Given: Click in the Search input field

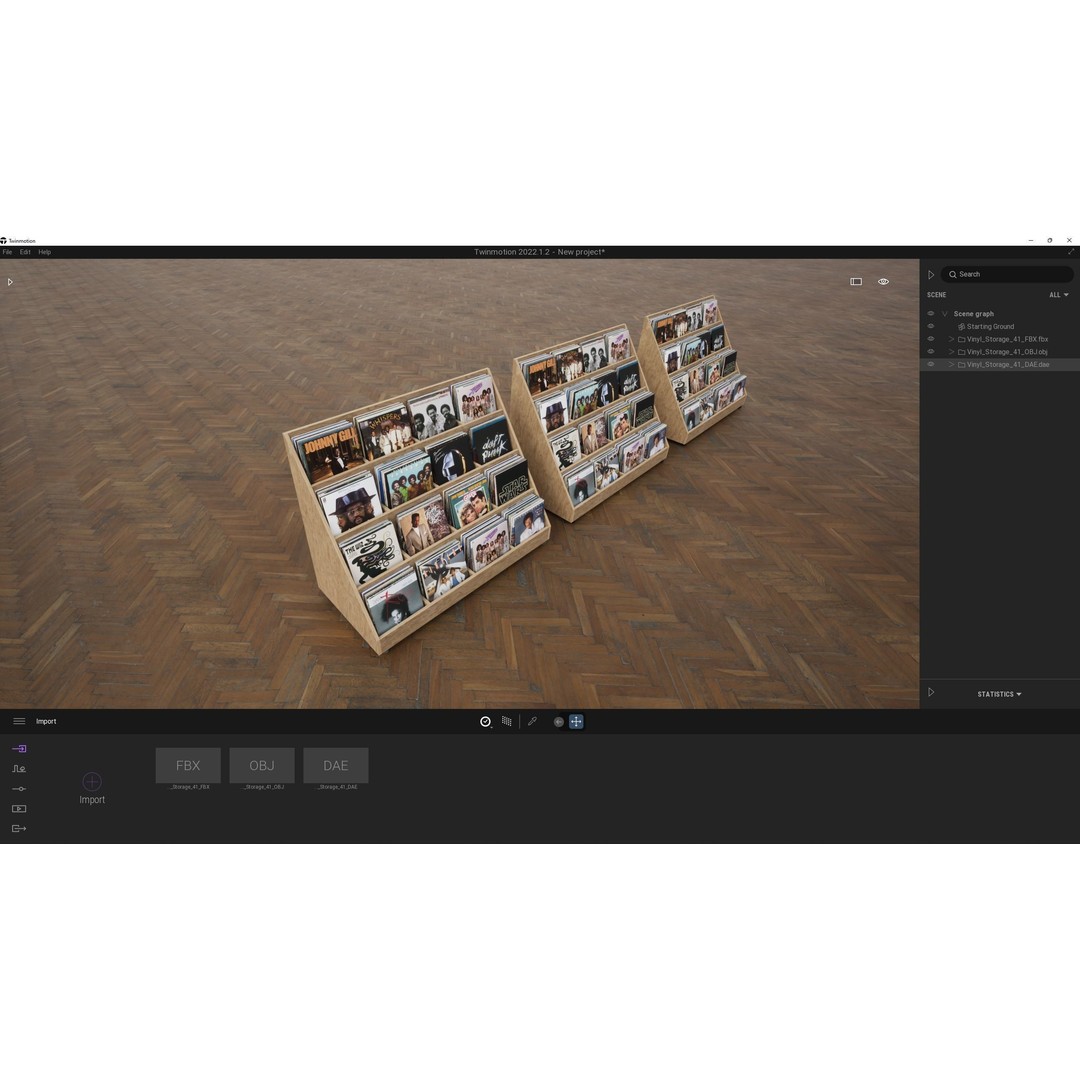Looking at the screenshot, I should click(x=1006, y=274).
